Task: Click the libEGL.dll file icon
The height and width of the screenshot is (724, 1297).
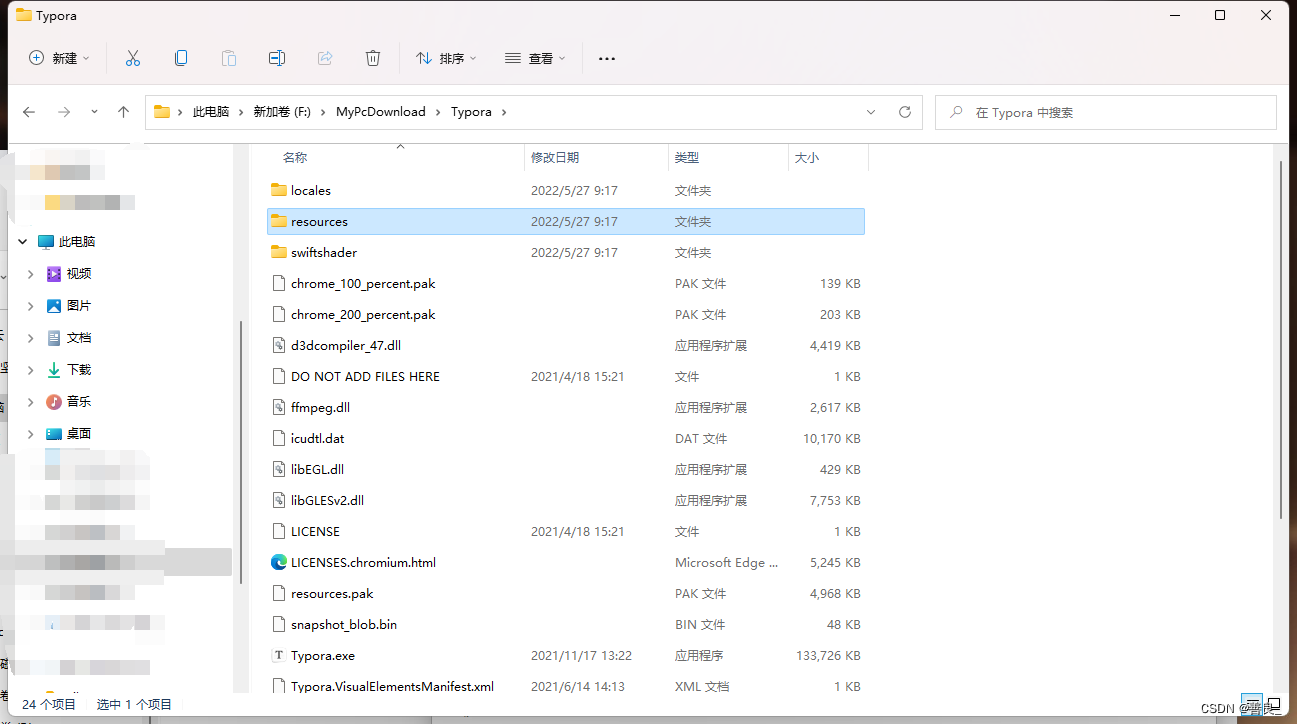Action: point(279,469)
